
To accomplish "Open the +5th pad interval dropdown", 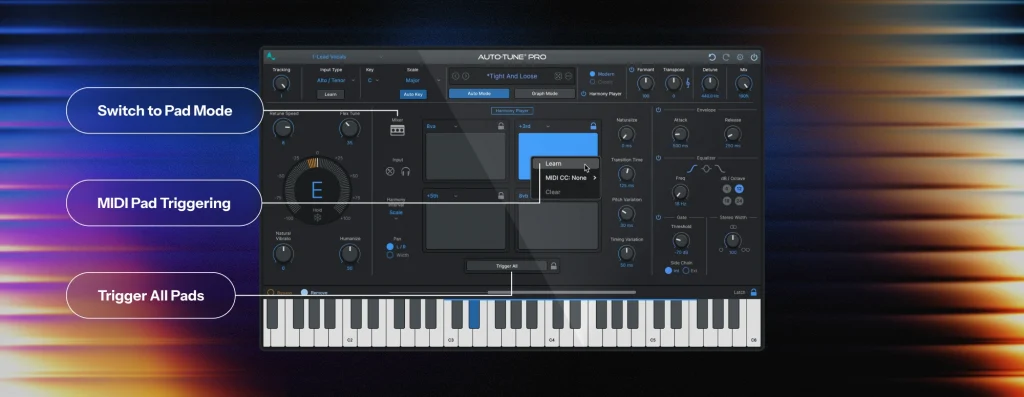I will pyautogui.click(x=442, y=195).
